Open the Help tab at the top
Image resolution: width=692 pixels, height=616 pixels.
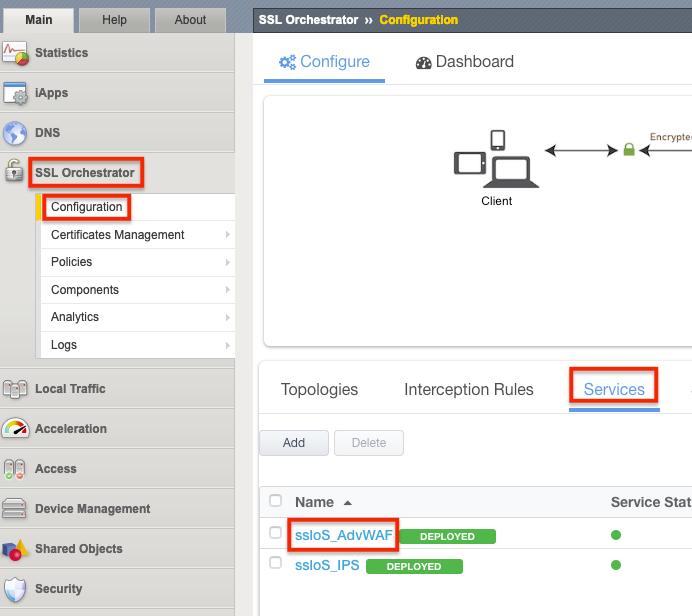click(x=115, y=19)
